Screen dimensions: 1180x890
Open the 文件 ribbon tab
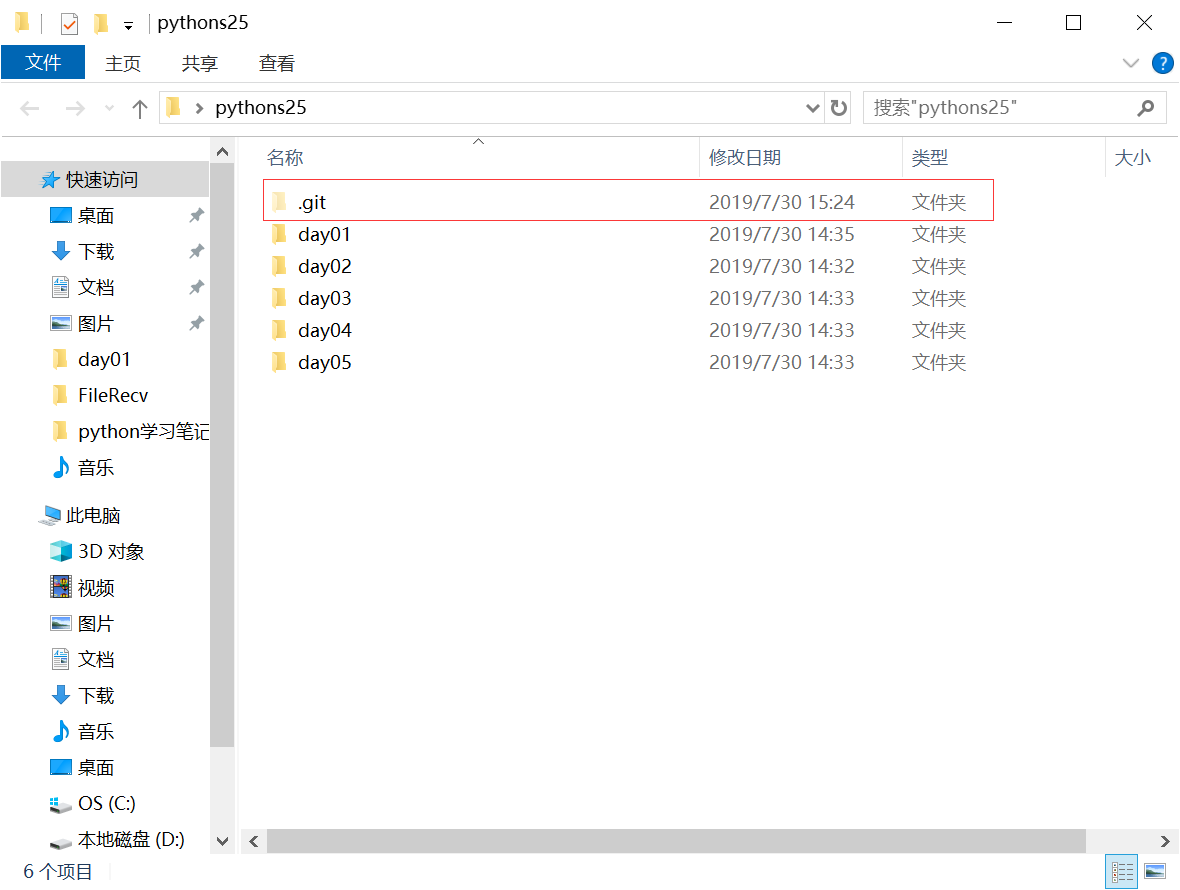click(x=43, y=62)
